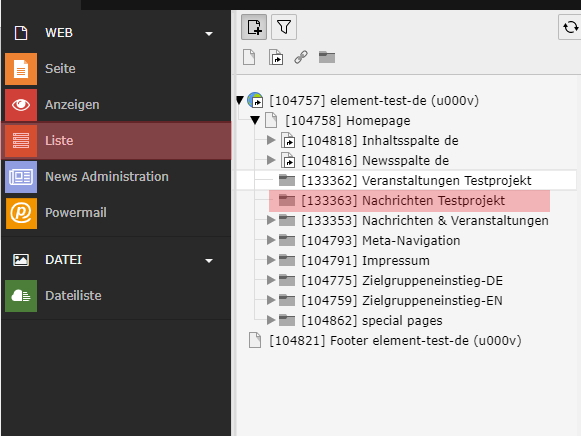Expand the Meta-Navigation folder

[x=271, y=240]
